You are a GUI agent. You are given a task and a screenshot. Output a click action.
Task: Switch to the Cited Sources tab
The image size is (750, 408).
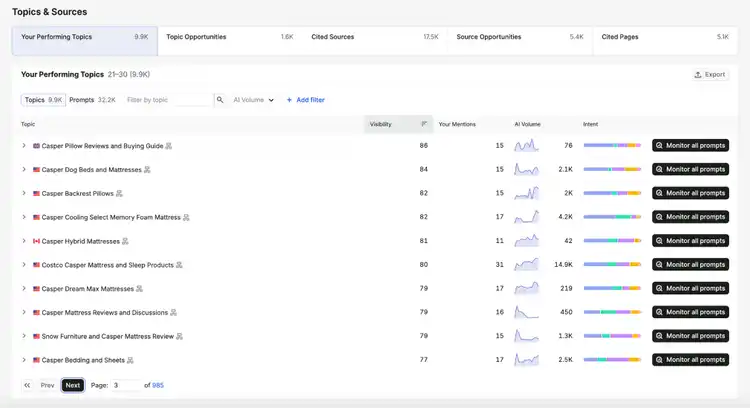(375, 41)
